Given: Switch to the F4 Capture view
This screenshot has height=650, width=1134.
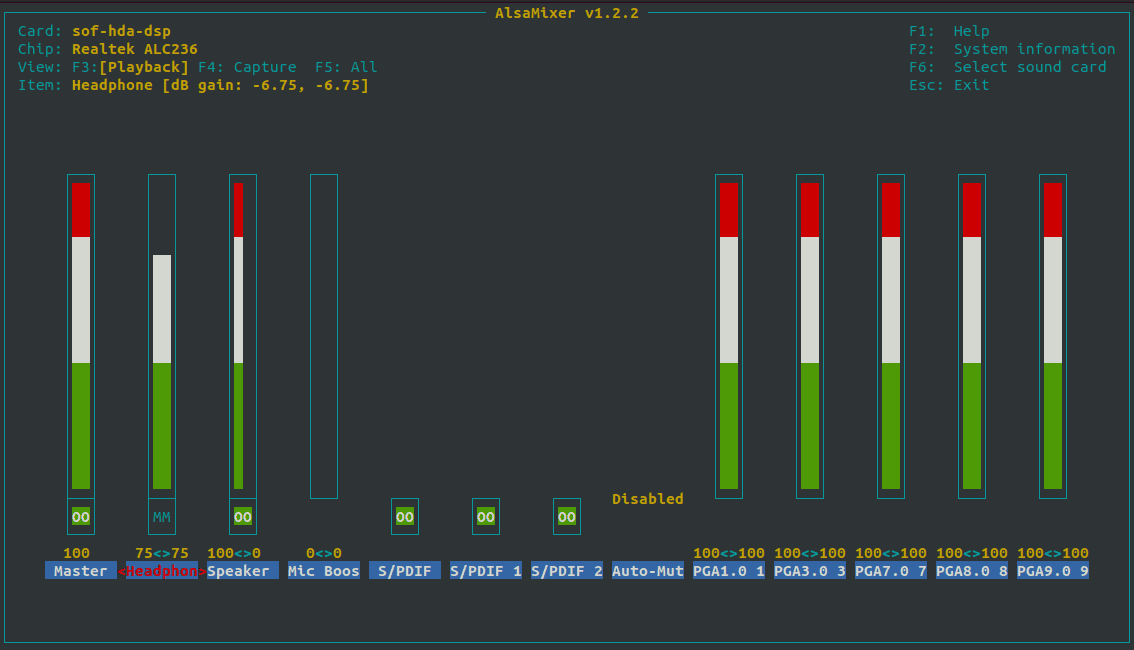Looking at the screenshot, I should coord(247,67).
